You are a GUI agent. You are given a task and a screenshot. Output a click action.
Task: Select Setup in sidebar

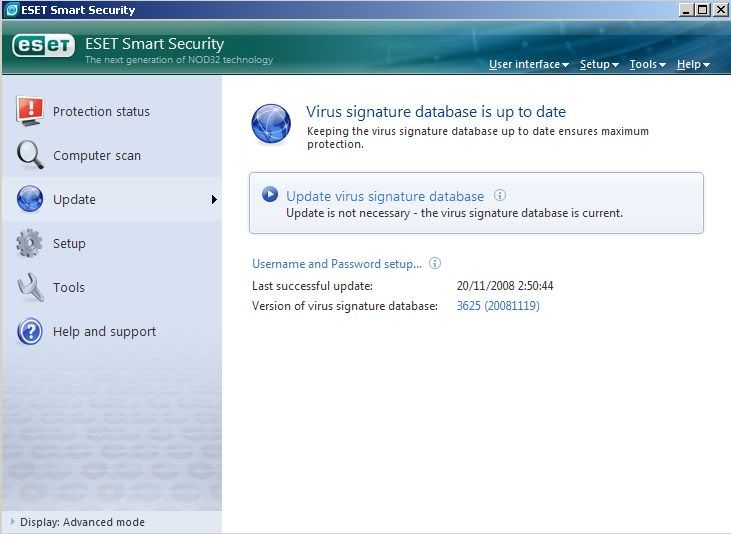point(112,243)
